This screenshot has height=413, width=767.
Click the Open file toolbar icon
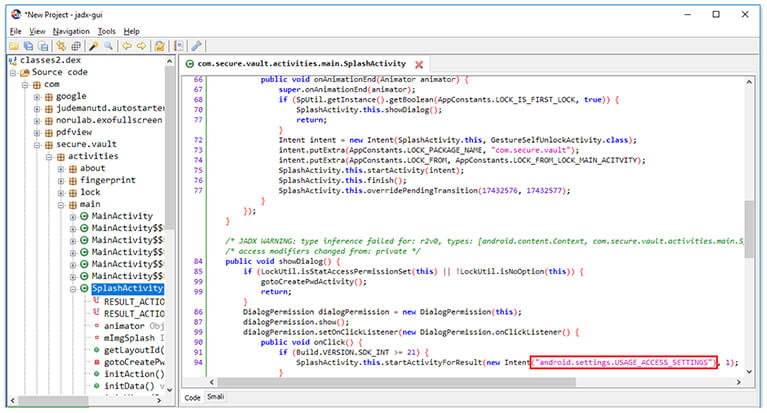14,46
